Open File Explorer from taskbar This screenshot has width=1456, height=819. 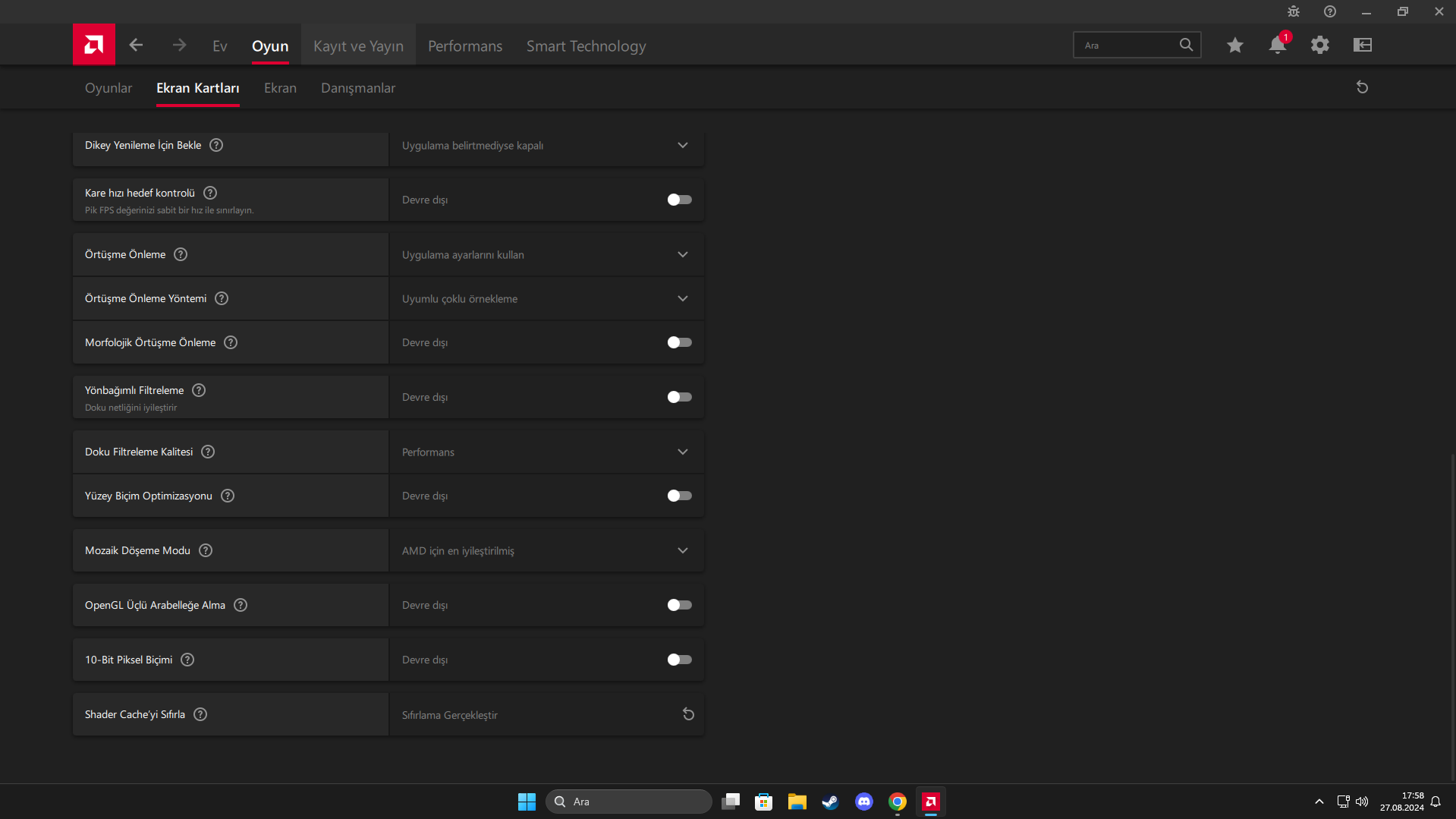point(797,802)
